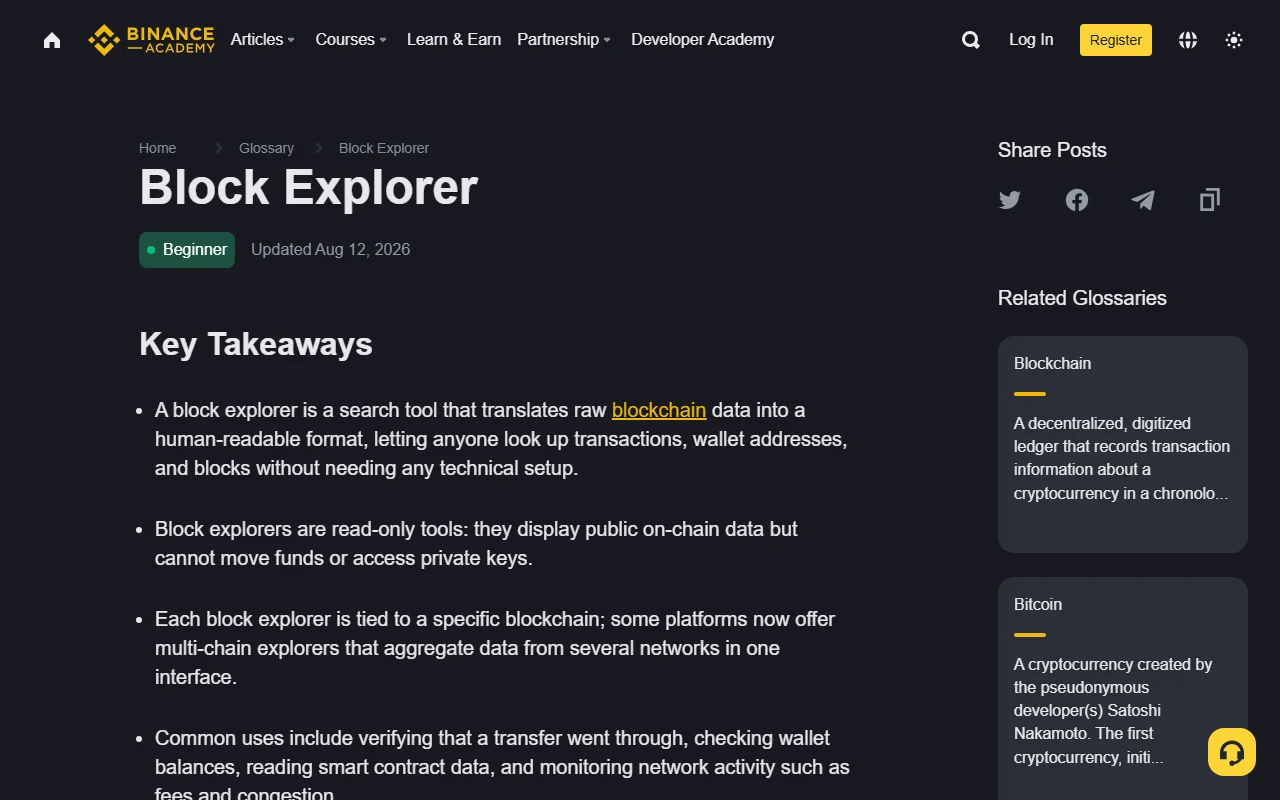Image resolution: width=1280 pixels, height=800 pixels.
Task: Click the Block Explorer page title
Action: pyautogui.click(x=309, y=187)
